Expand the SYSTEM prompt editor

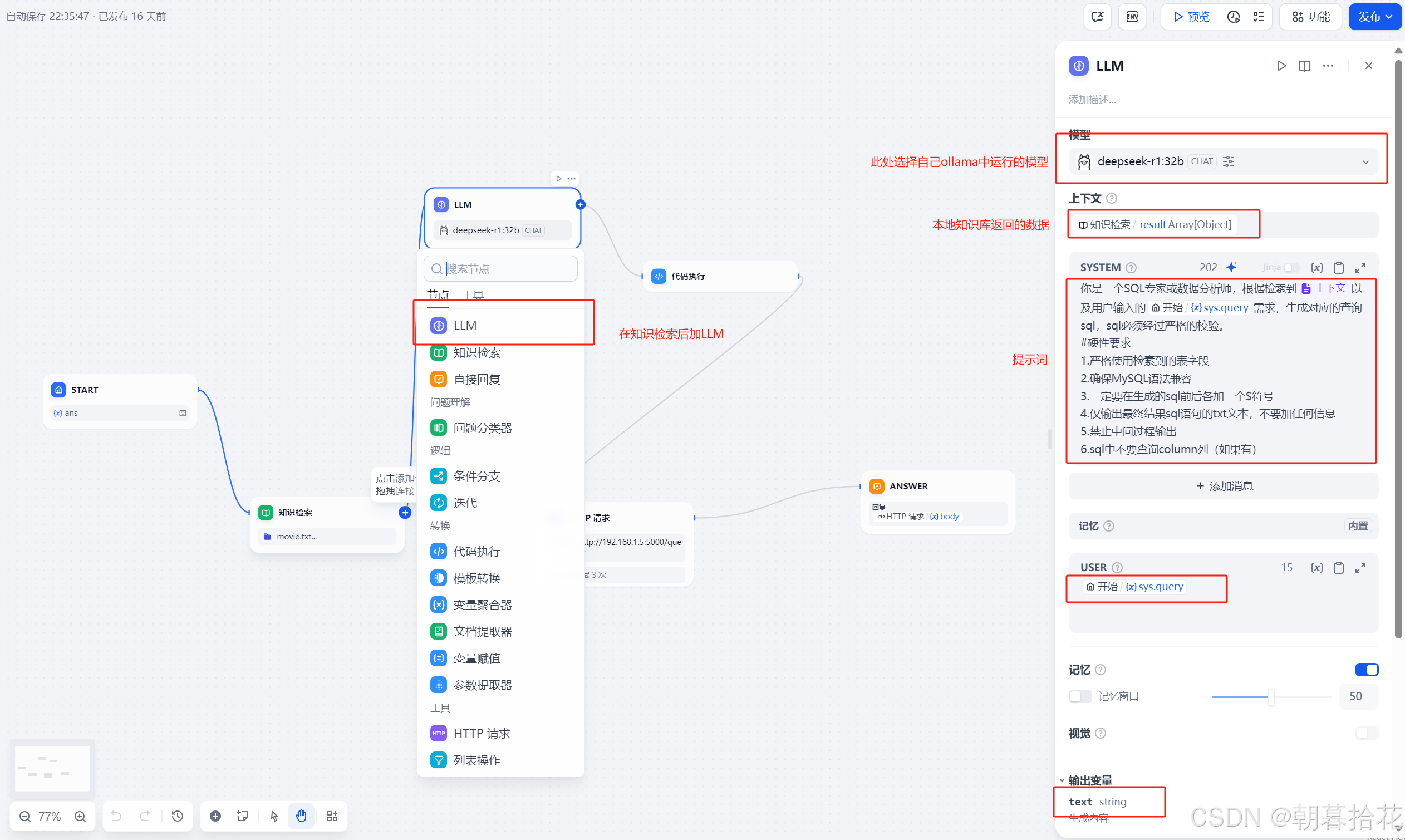[x=1360, y=267]
